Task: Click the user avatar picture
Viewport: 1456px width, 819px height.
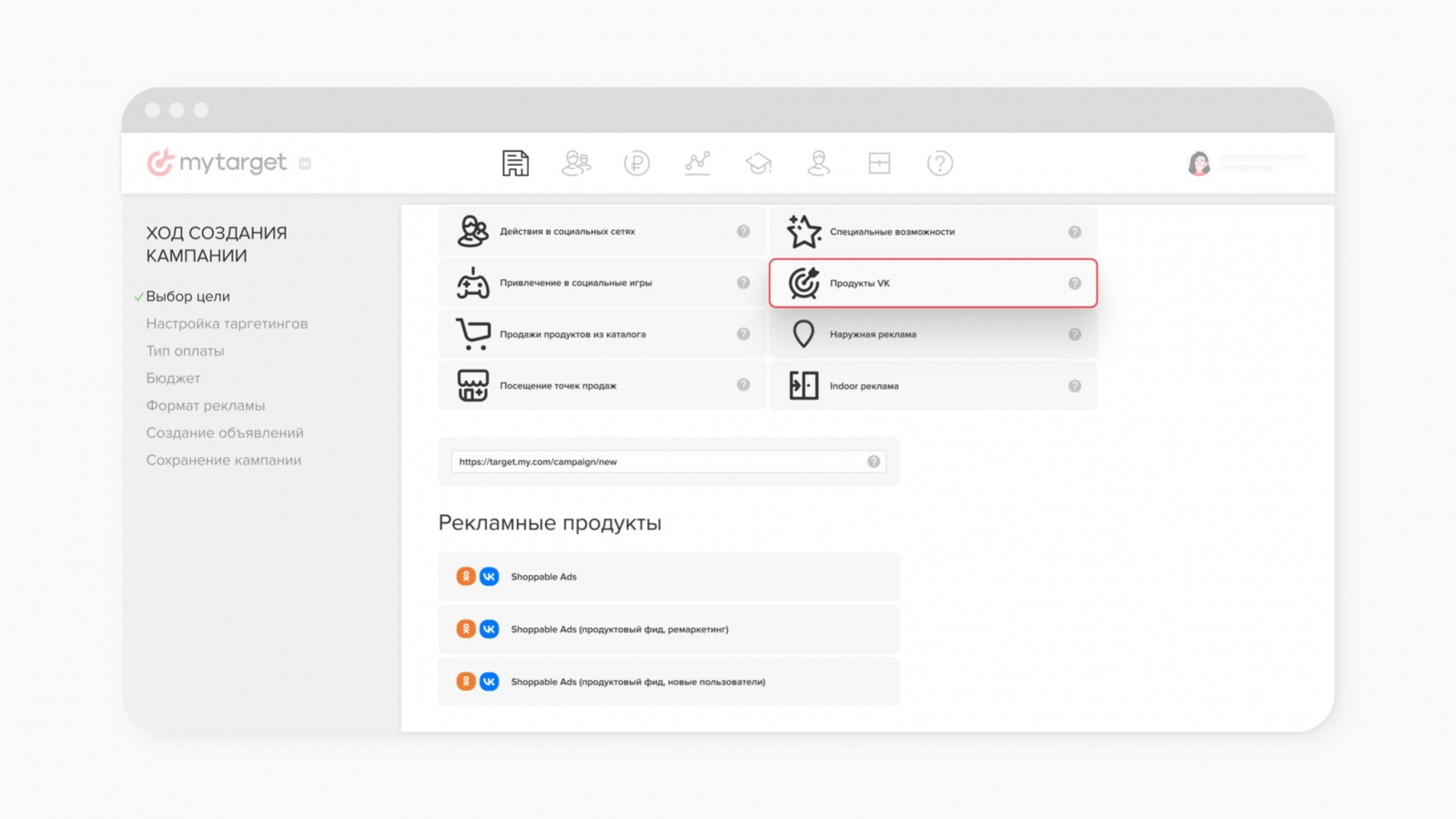Action: coord(1199,163)
